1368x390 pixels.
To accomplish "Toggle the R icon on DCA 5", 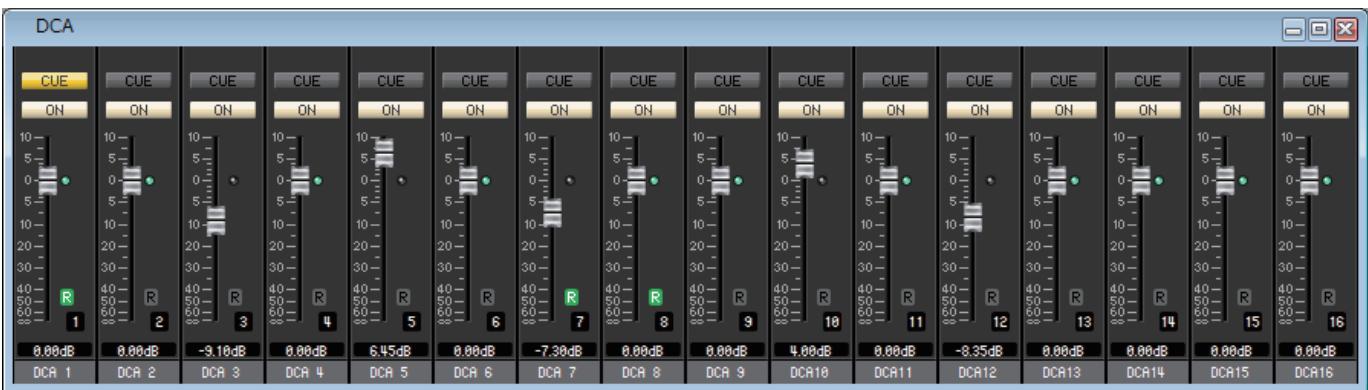I will tap(404, 296).
